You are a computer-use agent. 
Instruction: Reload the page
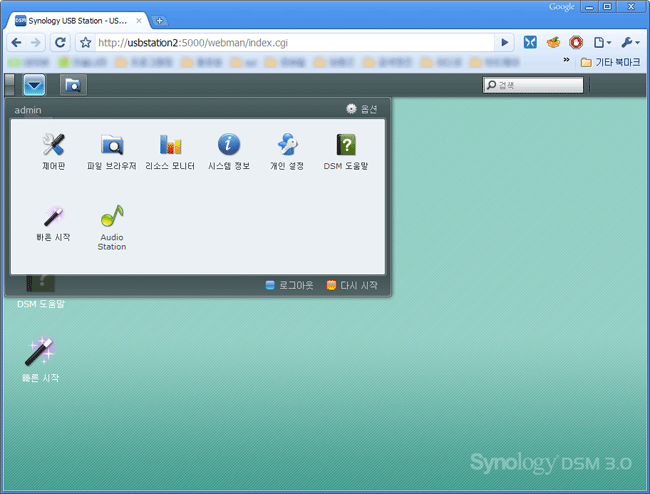click(60, 42)
